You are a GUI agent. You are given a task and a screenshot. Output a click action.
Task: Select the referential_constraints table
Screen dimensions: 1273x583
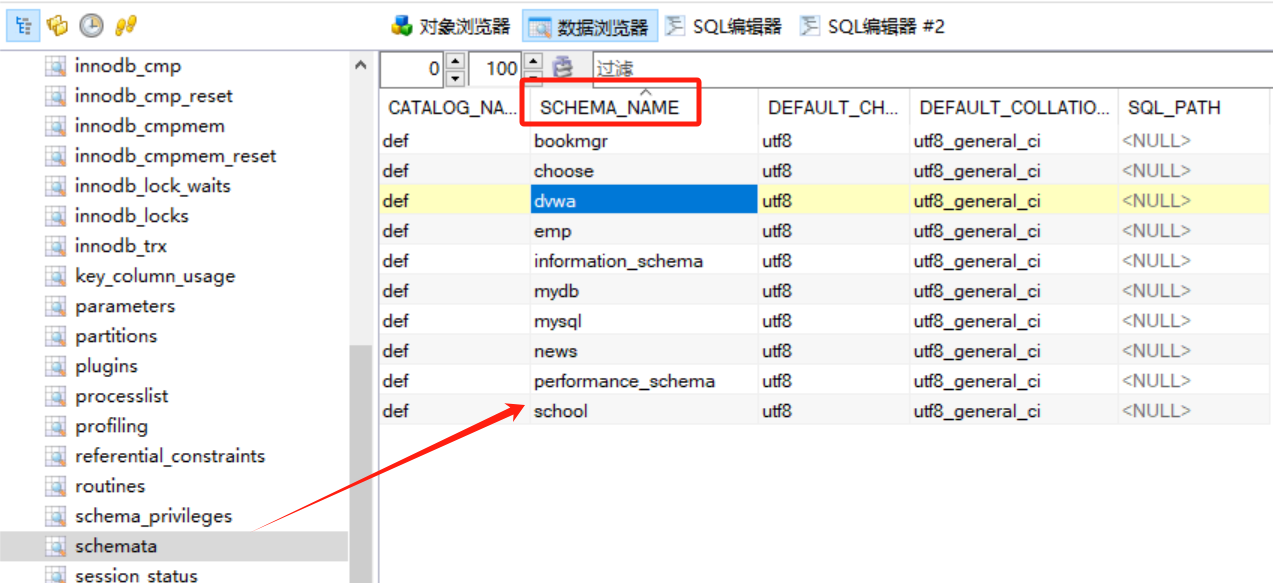169,456
